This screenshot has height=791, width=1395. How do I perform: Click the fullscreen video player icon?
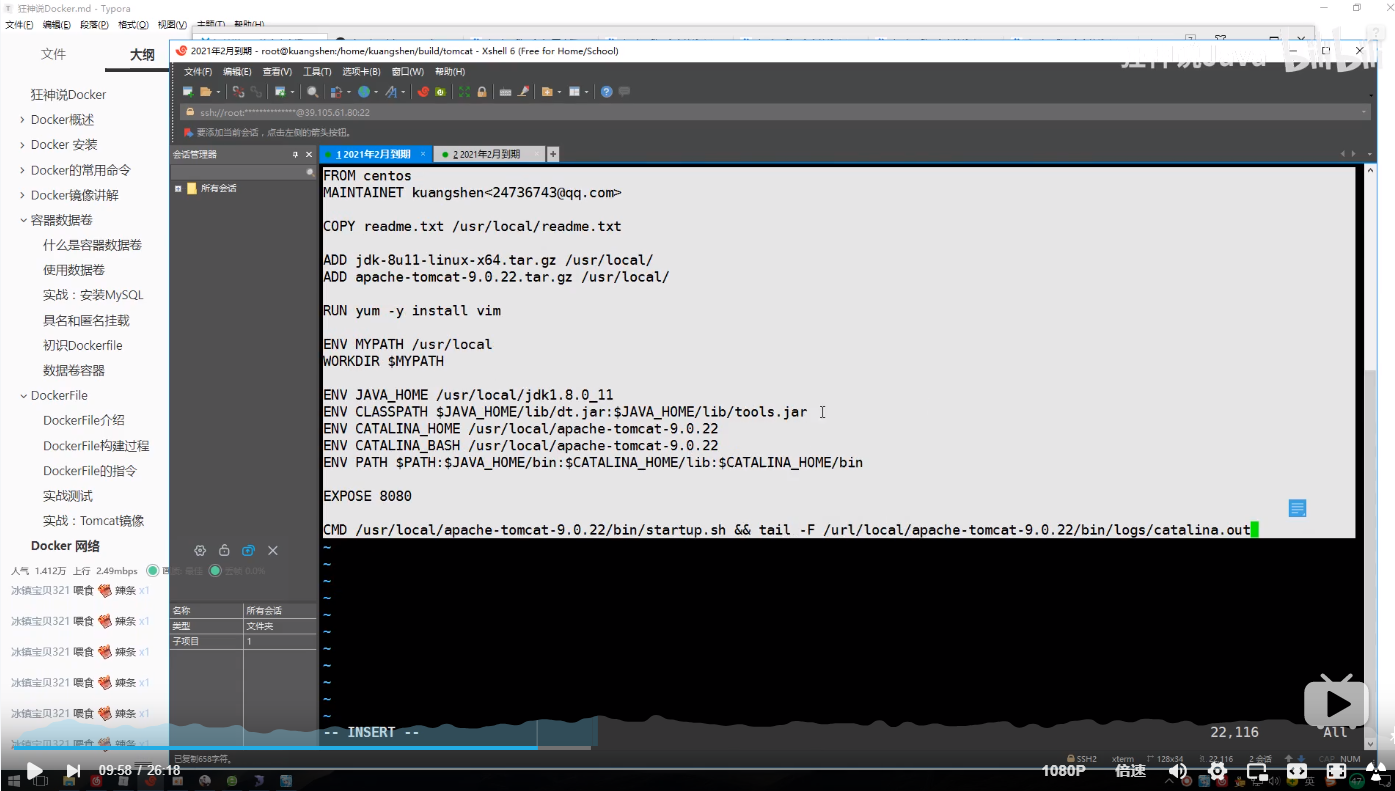tap(1336, 771)
